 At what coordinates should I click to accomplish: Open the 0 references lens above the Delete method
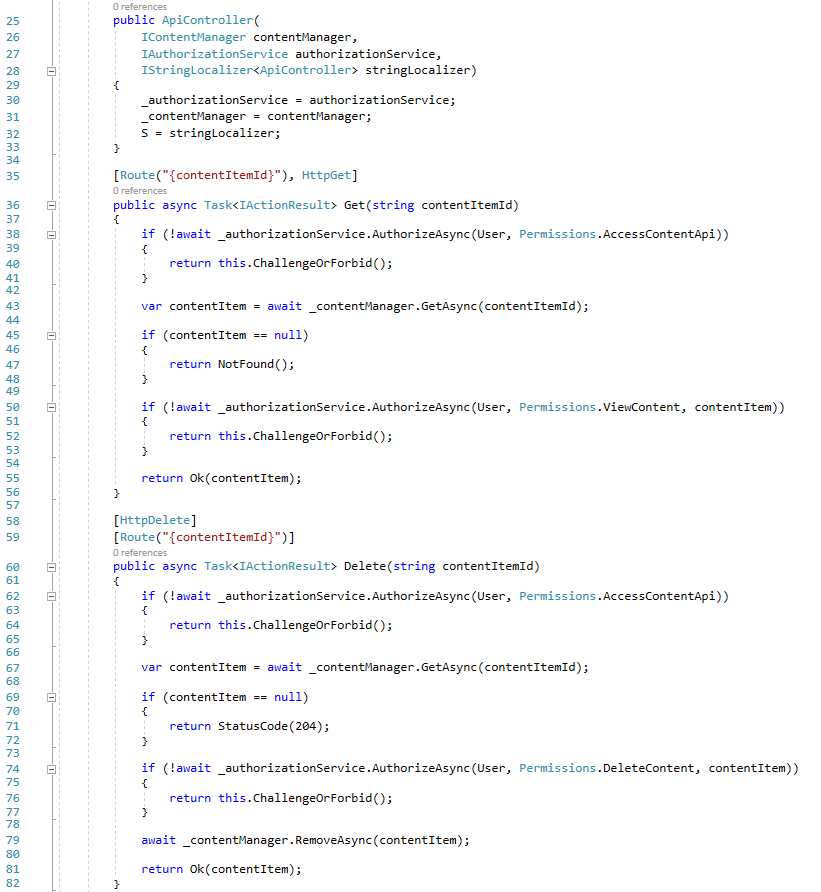click(140, 552)
